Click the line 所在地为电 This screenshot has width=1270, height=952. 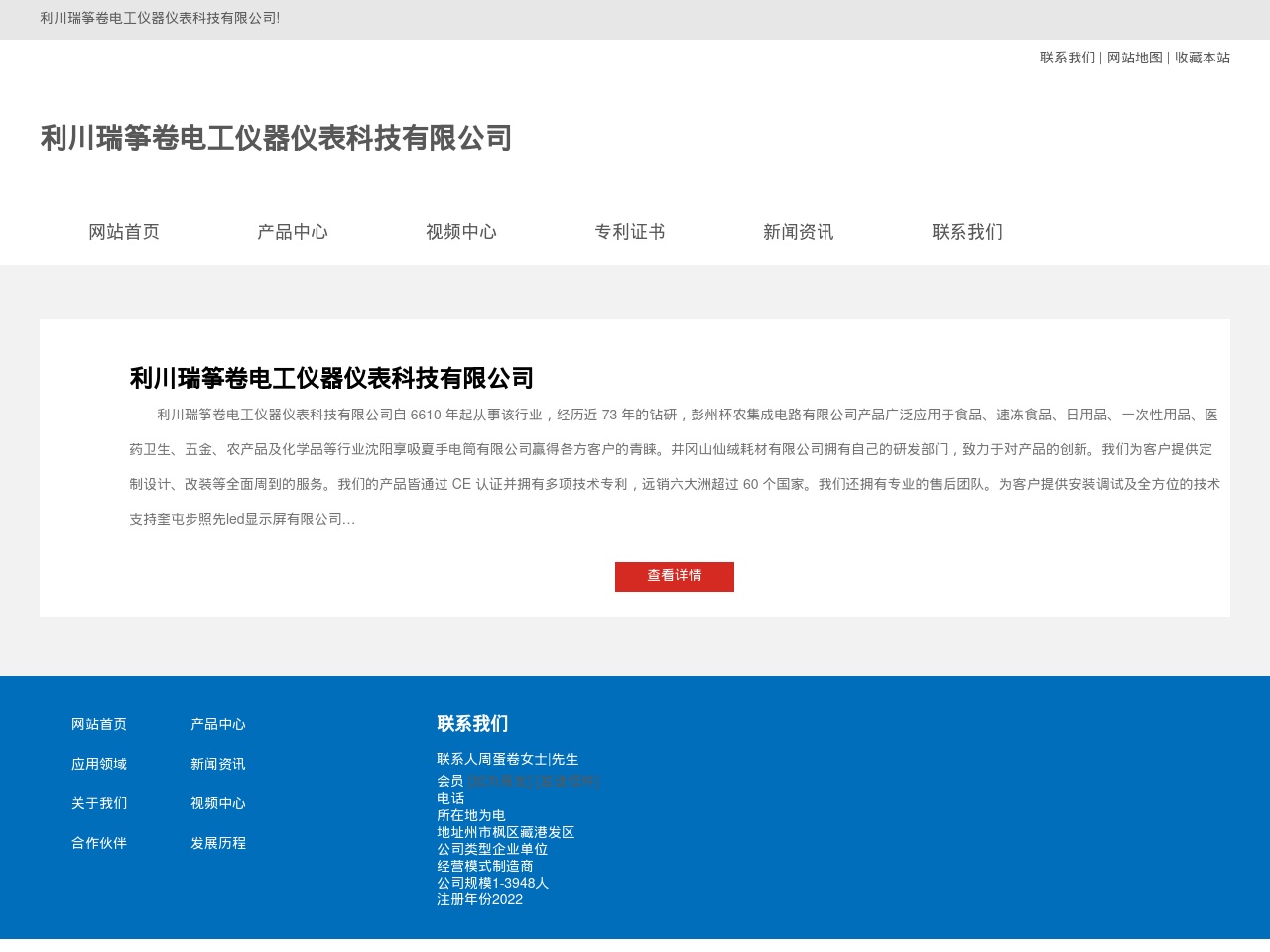[471, 815]
